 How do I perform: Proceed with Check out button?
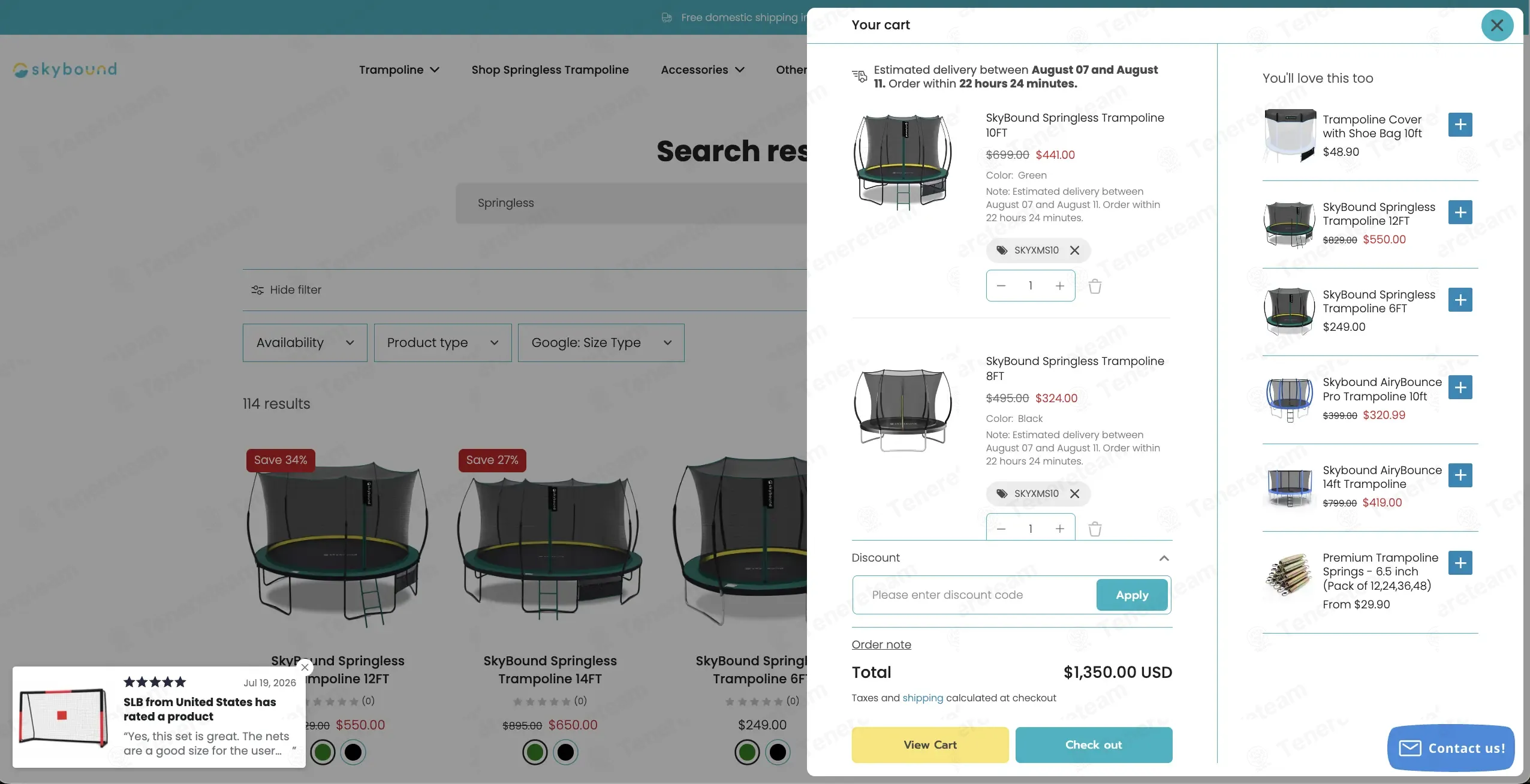coord(1094,745)
